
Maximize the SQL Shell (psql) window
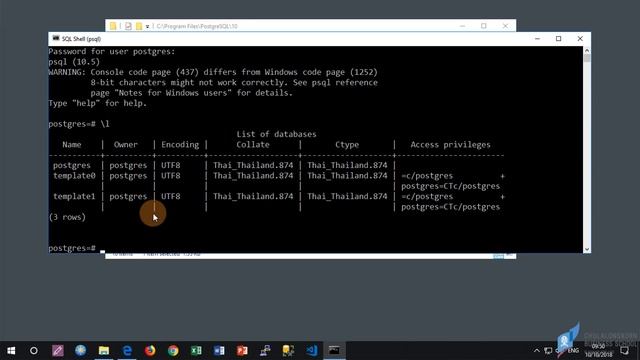558,39
